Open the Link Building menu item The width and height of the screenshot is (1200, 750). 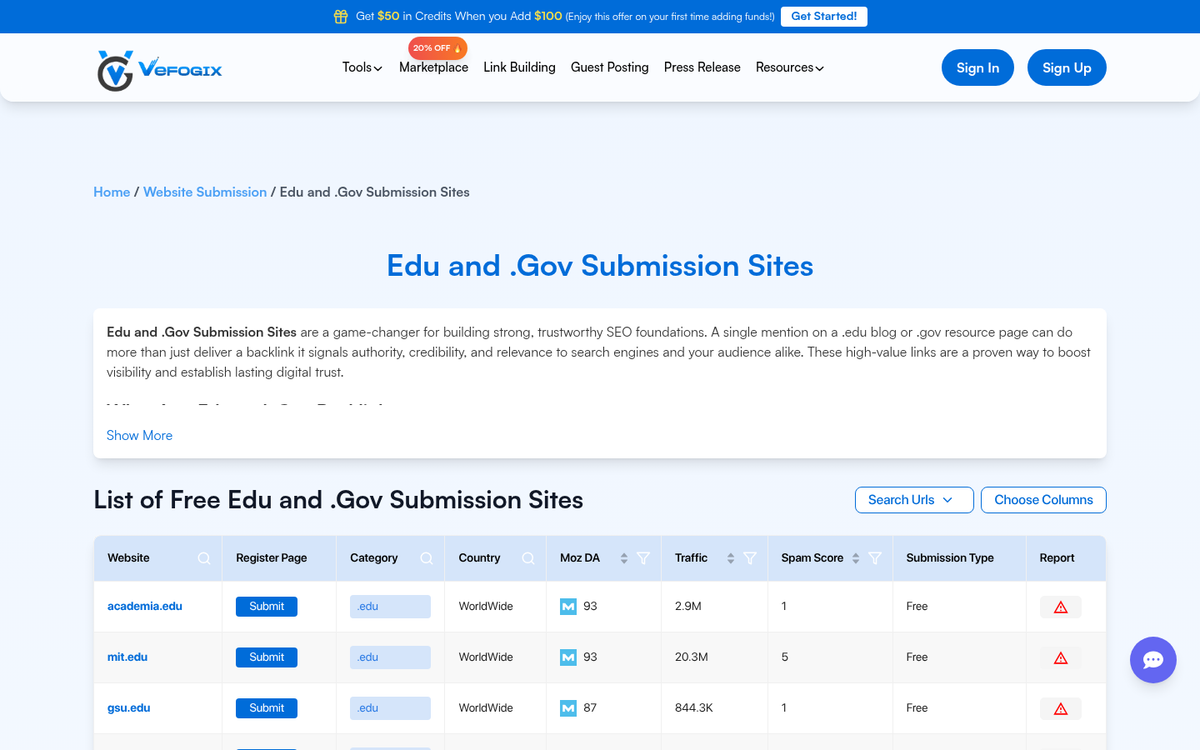[x=519, y=67]
